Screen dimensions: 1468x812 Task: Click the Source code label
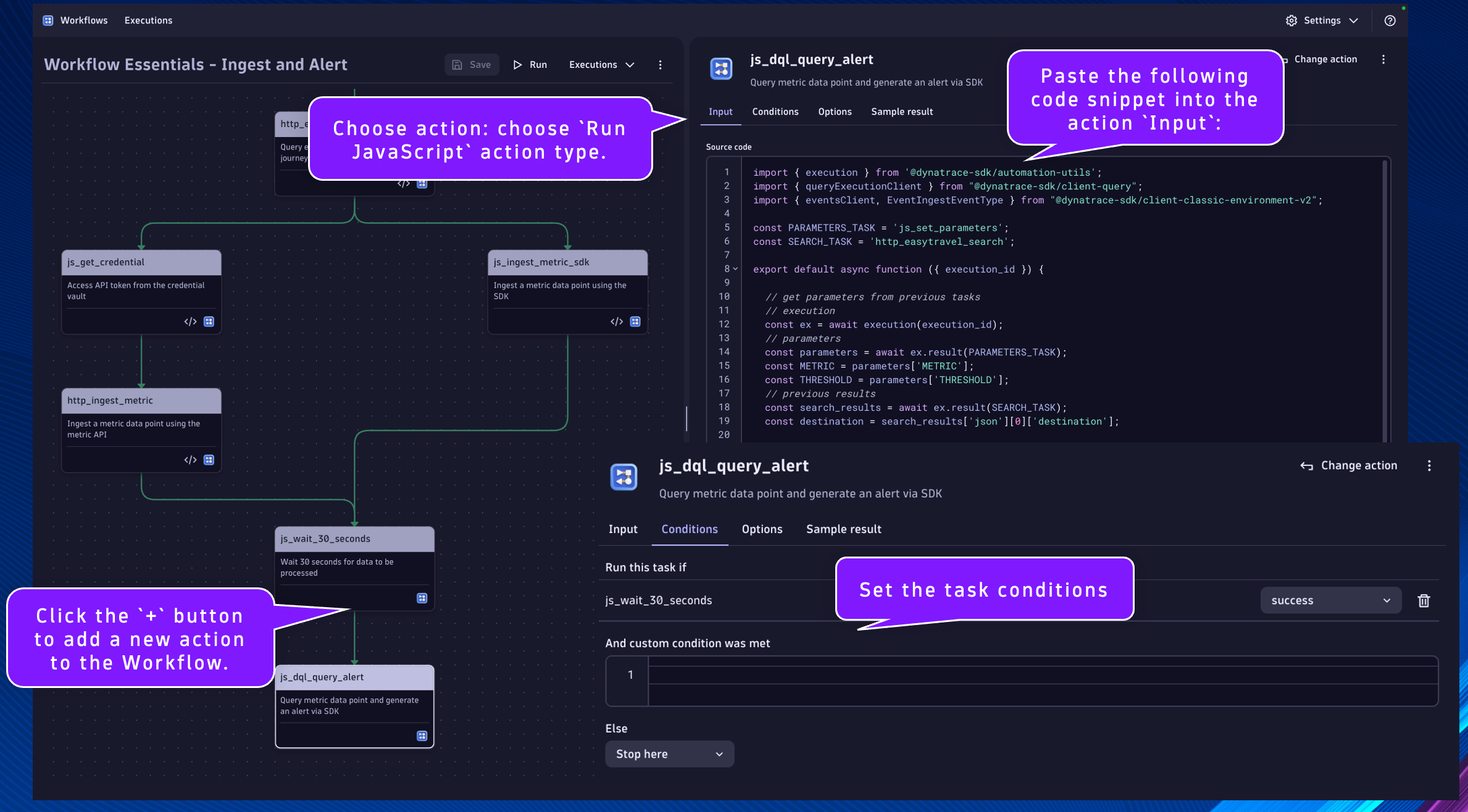[728, 147]
